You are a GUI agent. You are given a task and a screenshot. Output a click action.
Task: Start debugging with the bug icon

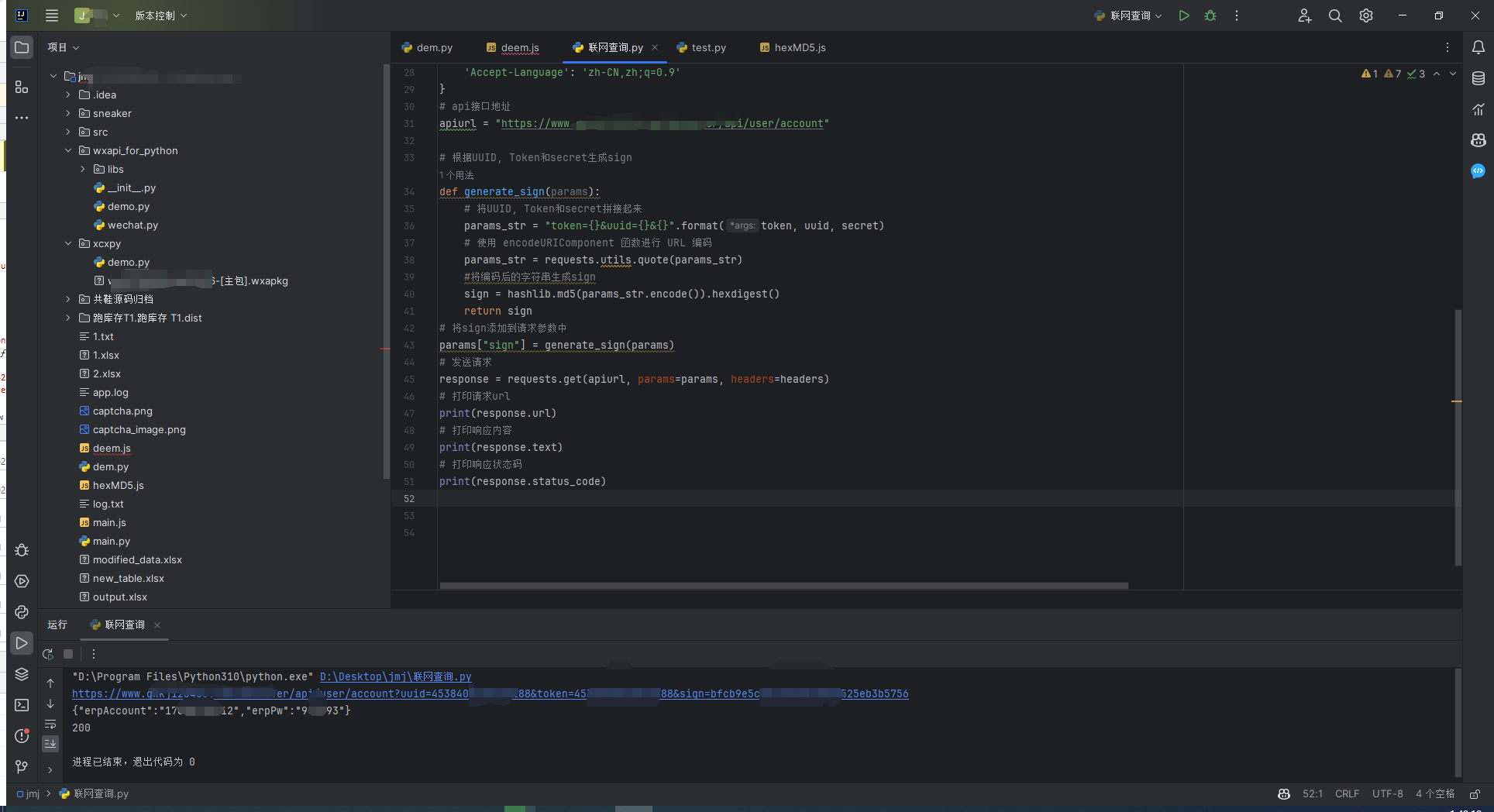pyautogui.click(x=1210, y=15)
